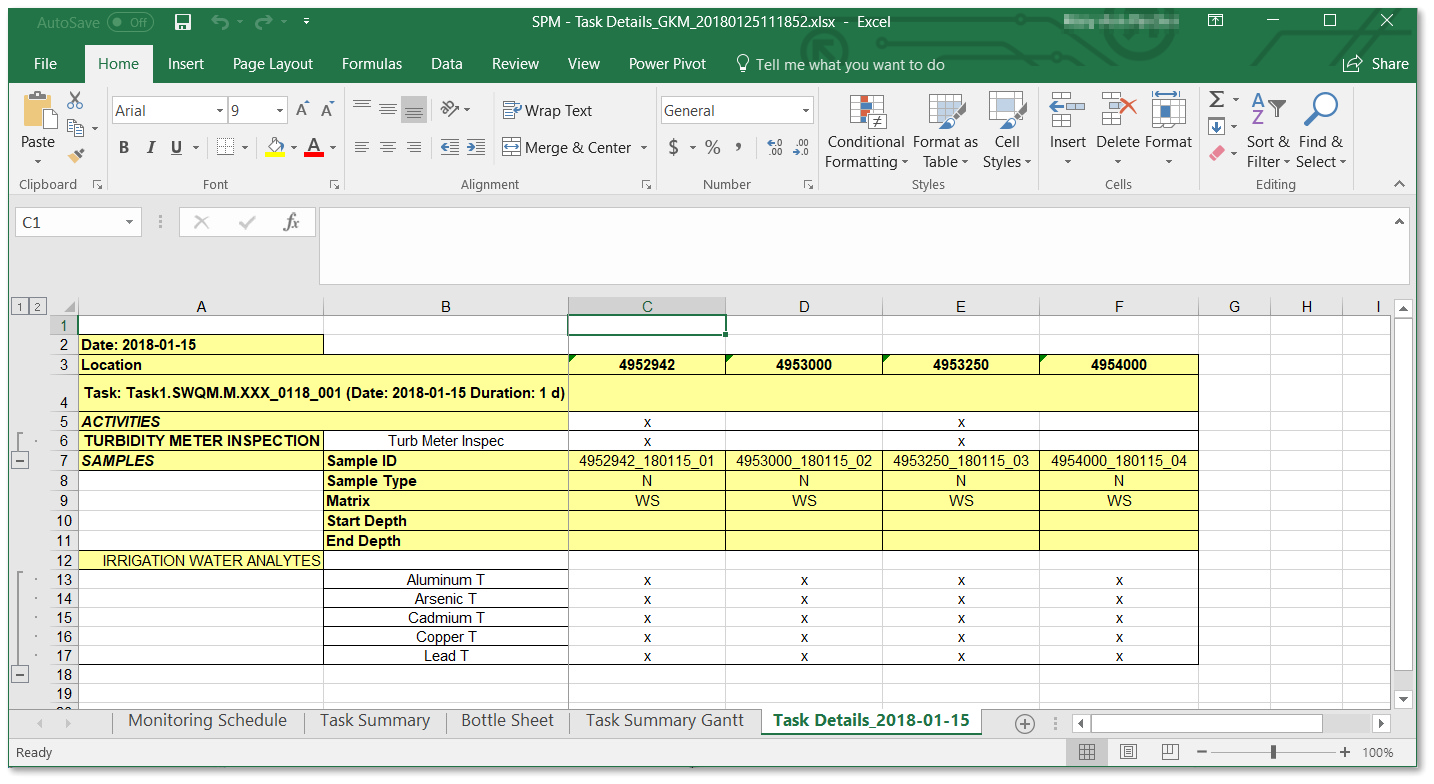Decrease decimal places
The height and width of the screenshot is (784, 1434).
click(801, 148)
